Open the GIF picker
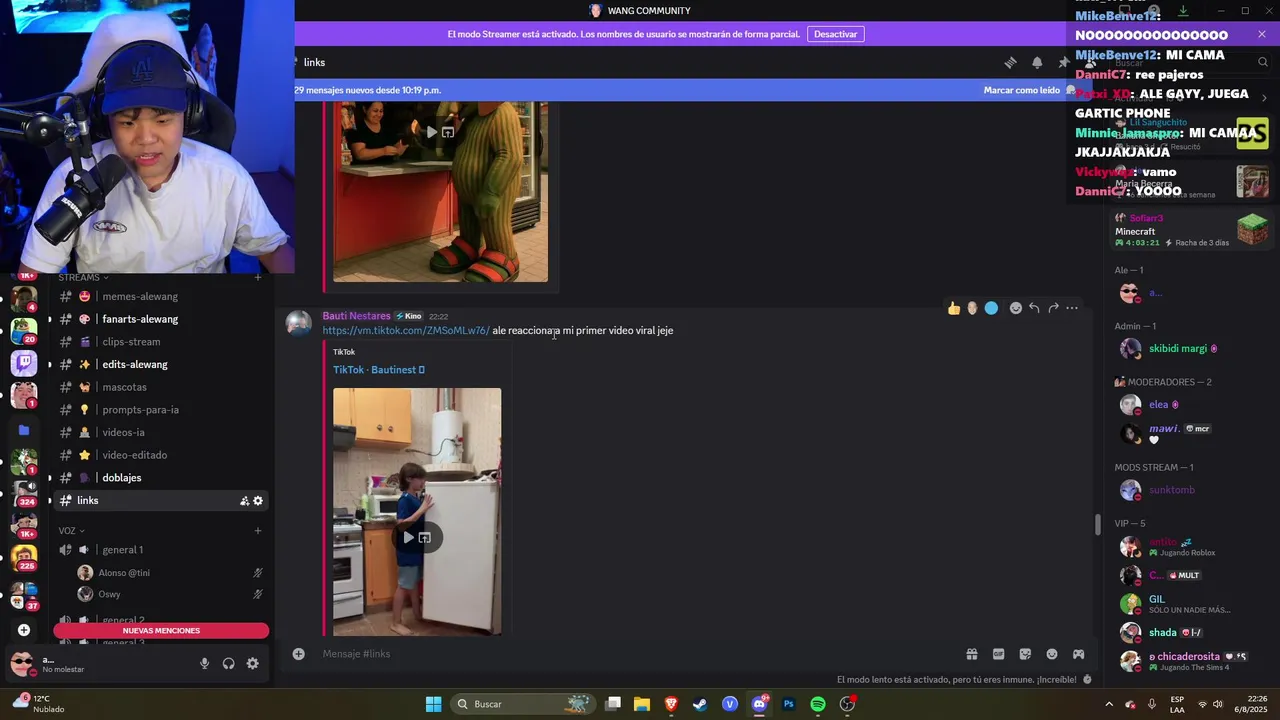Image resolution: width=1280 pixels, height=720 pixels. pos(998,654)
